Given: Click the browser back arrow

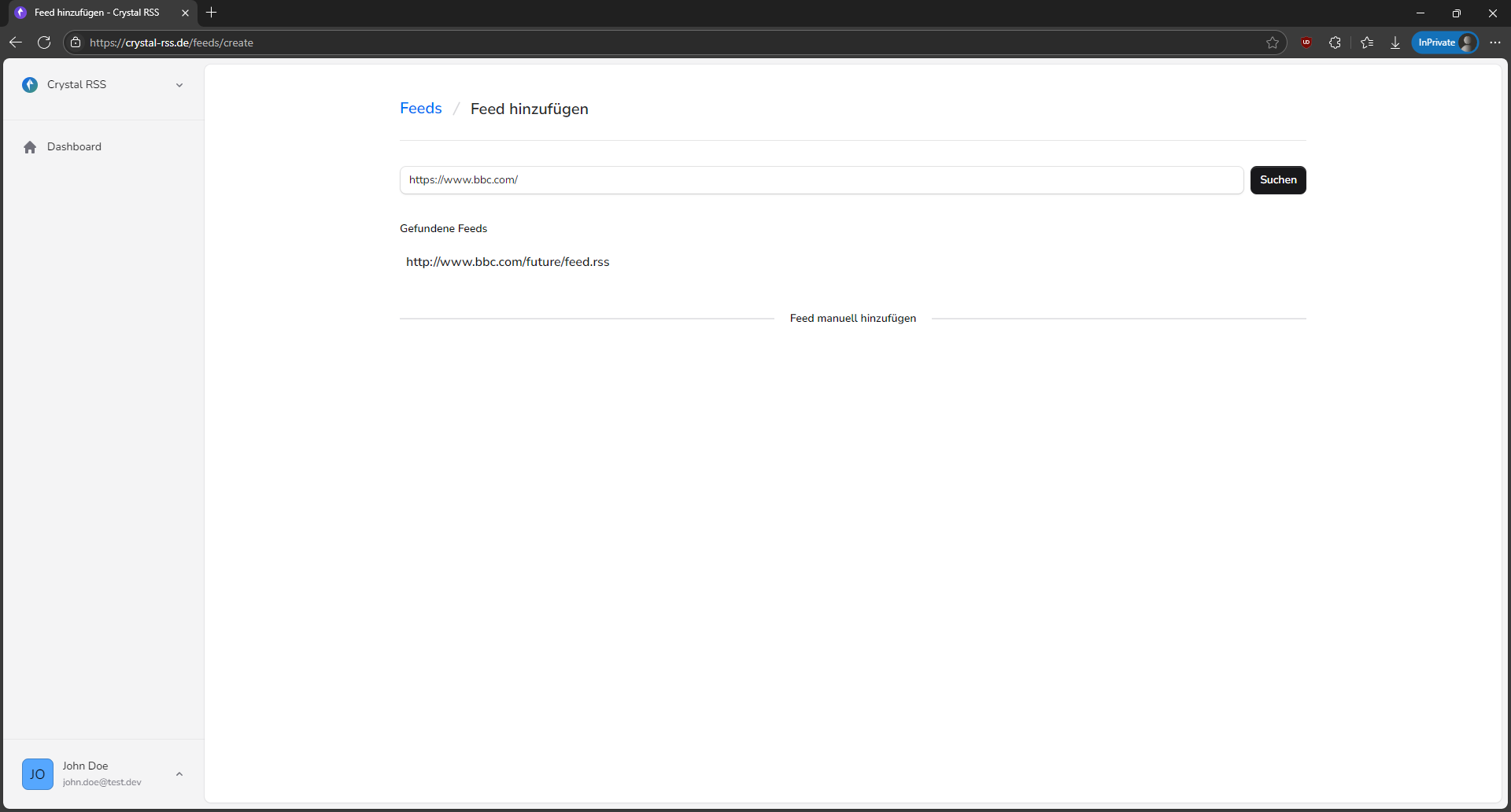Looking at the screenshot, I should pos(15,42).
